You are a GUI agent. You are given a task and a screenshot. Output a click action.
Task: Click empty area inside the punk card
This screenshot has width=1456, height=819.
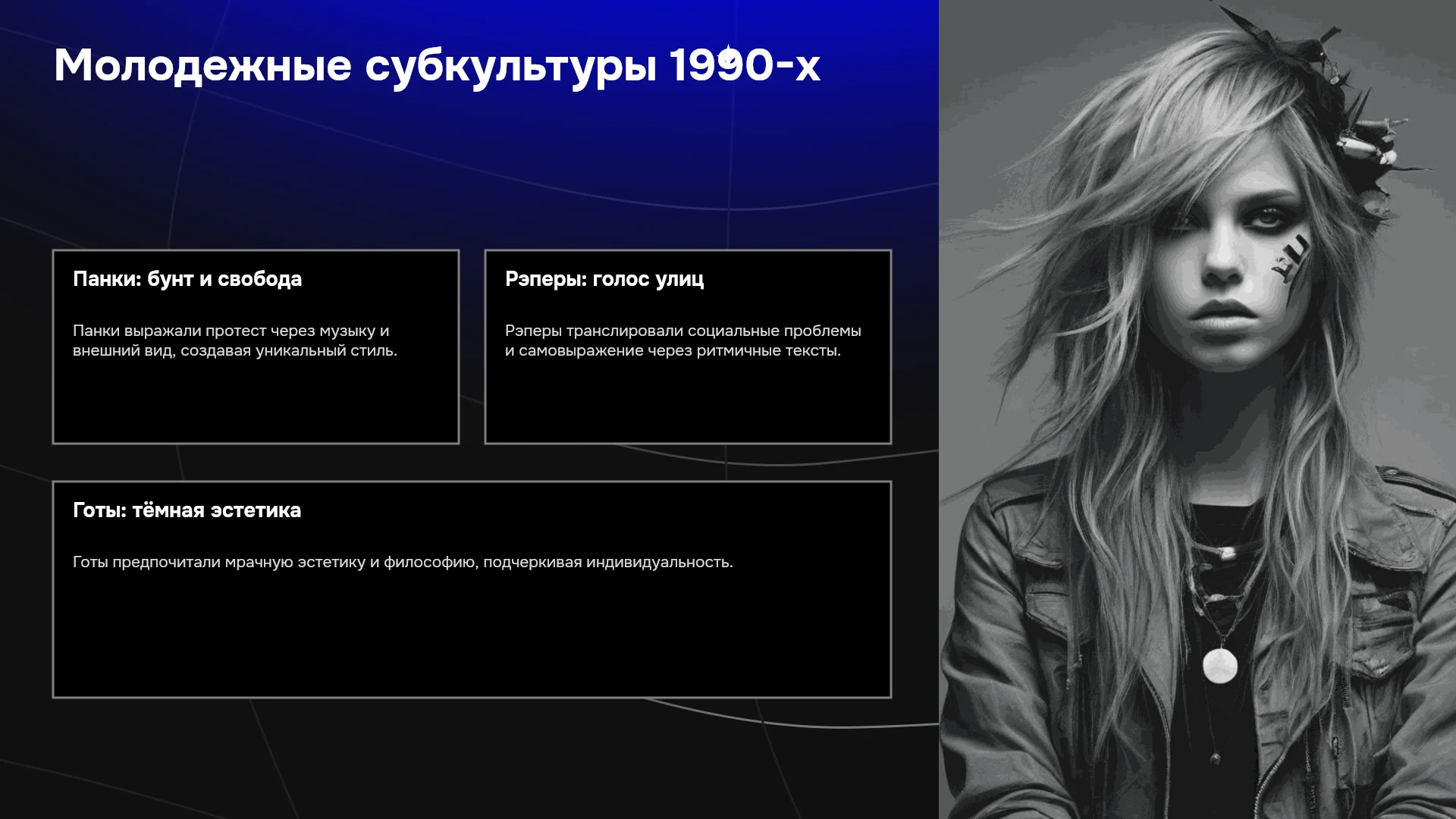point(256,403)
